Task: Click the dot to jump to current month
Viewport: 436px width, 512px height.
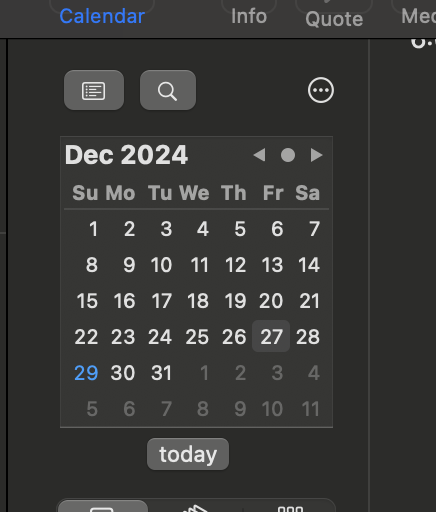Action: tap(288, 155)
